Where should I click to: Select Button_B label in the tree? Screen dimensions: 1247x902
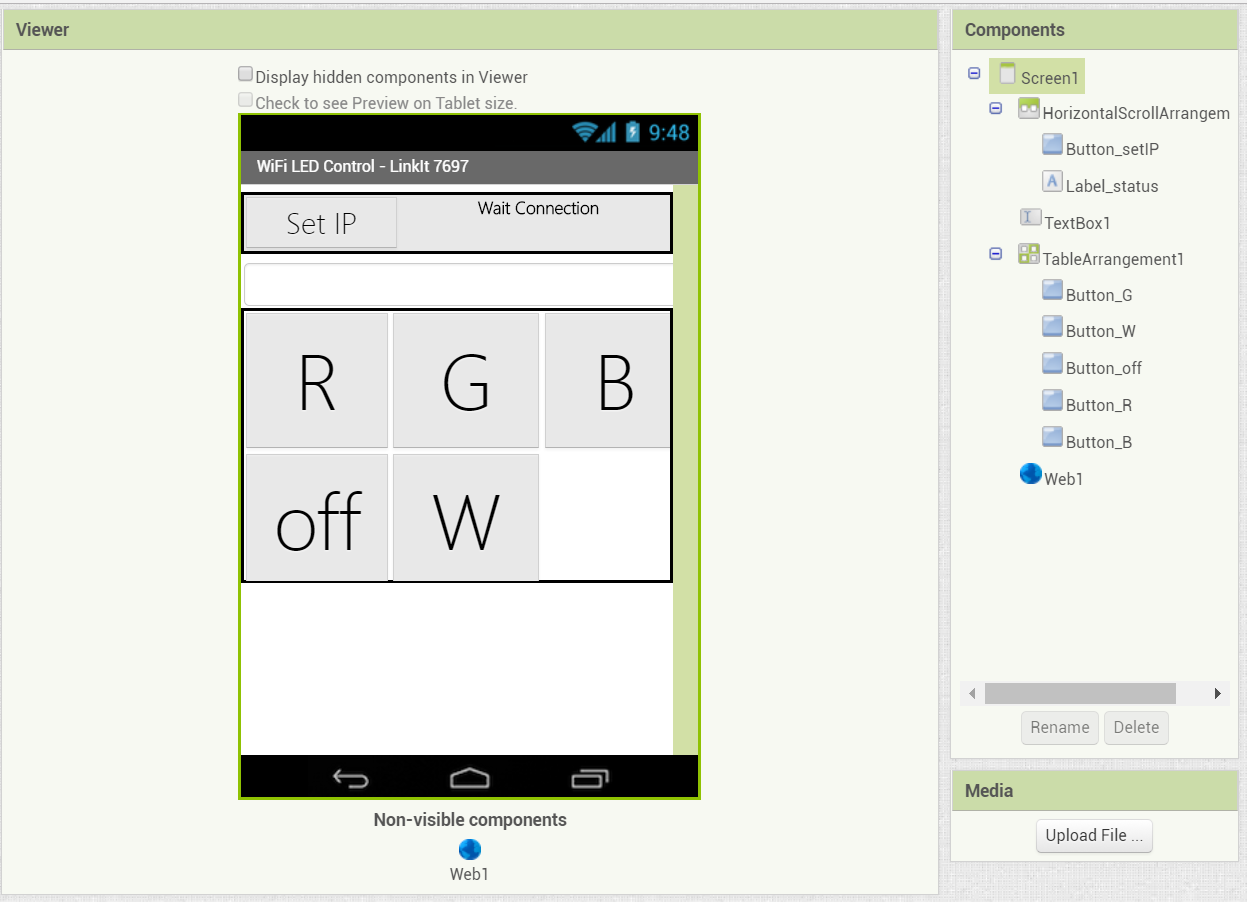click(x=1099, y=442)
